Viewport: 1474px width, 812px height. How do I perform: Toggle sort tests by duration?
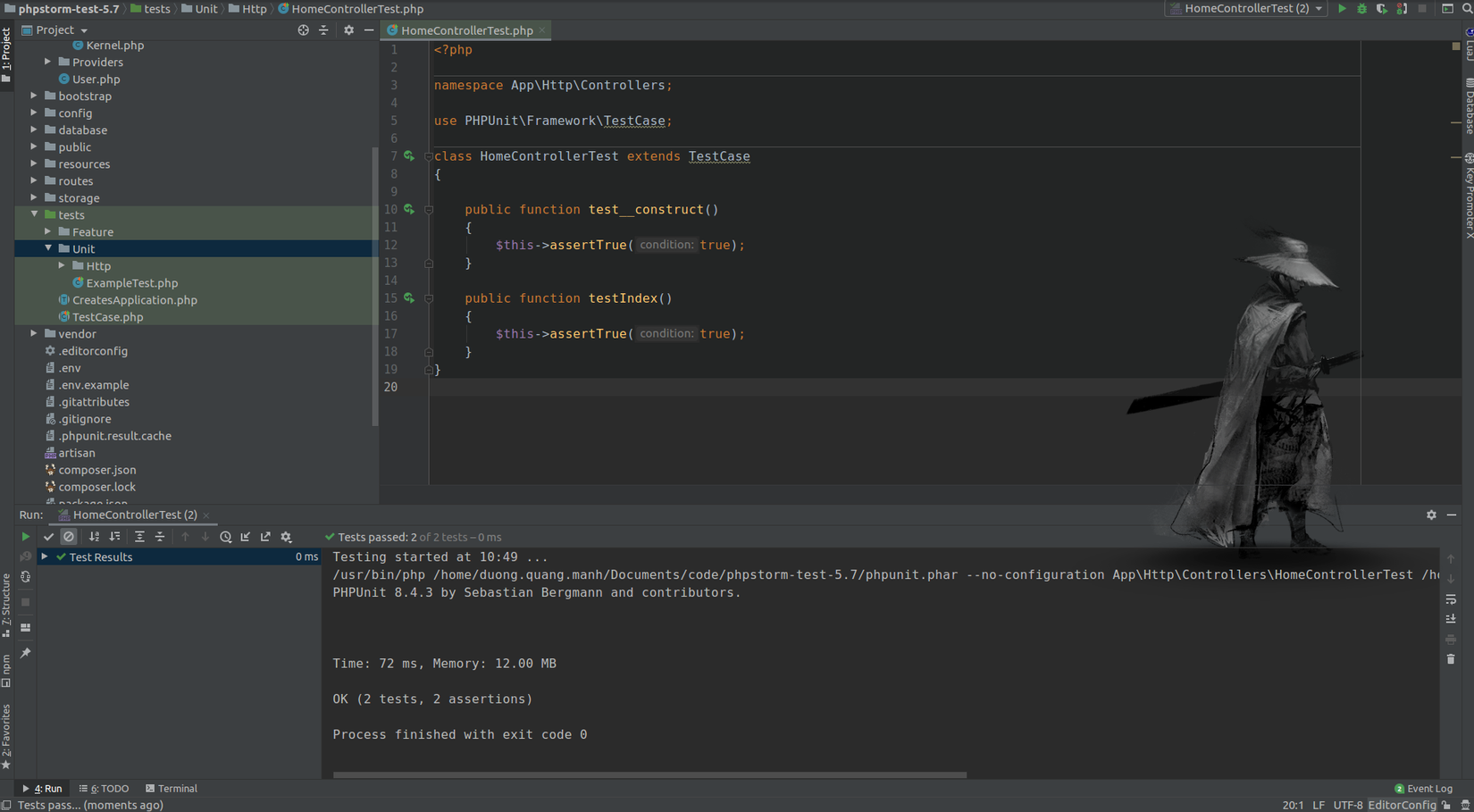click(x=114, y=537)
